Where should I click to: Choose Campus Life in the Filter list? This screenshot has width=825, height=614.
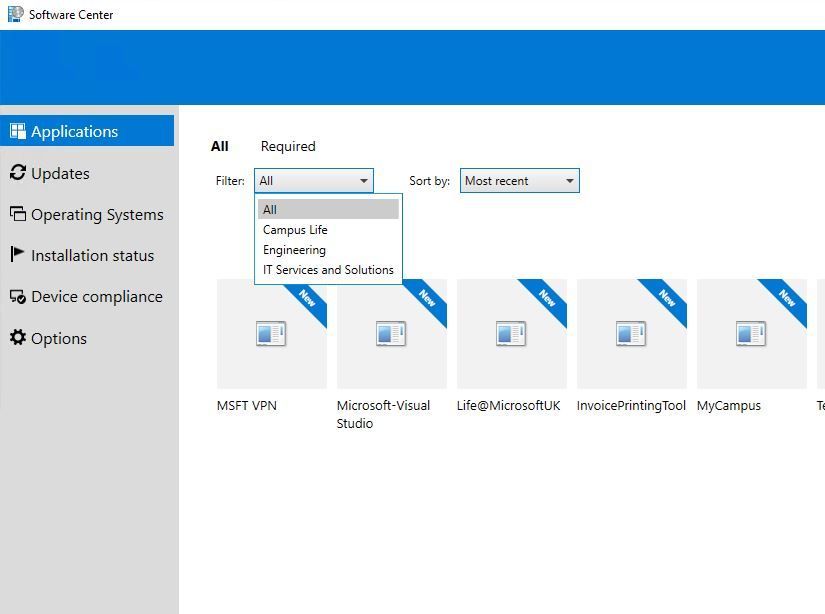click(x=328, y=229)
